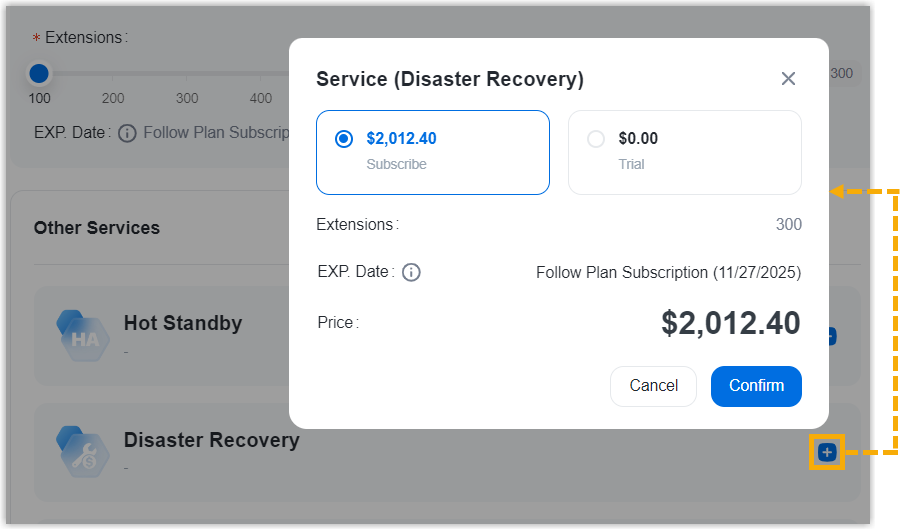Click the Hot Standby service title
This screenshot has width=901, height=530.
(x=183, y=323)
